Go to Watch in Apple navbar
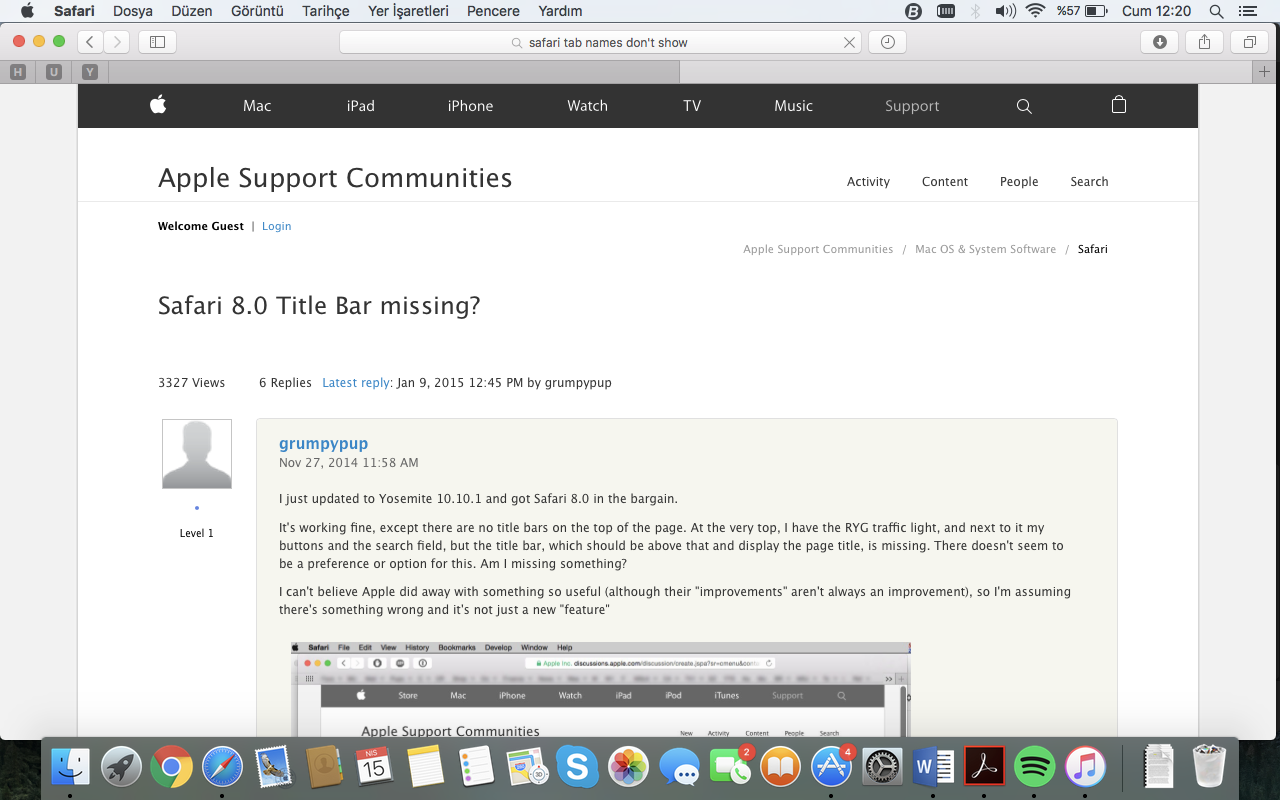The width and height of the screenshot is (1280, 800). coord(588,106)
